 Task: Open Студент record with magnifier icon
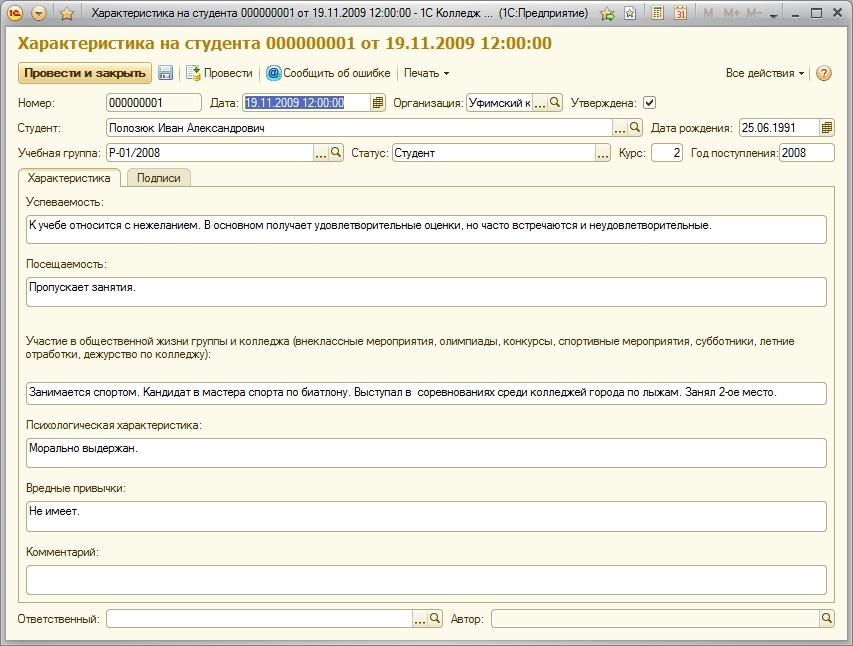(x=634, y=128)
